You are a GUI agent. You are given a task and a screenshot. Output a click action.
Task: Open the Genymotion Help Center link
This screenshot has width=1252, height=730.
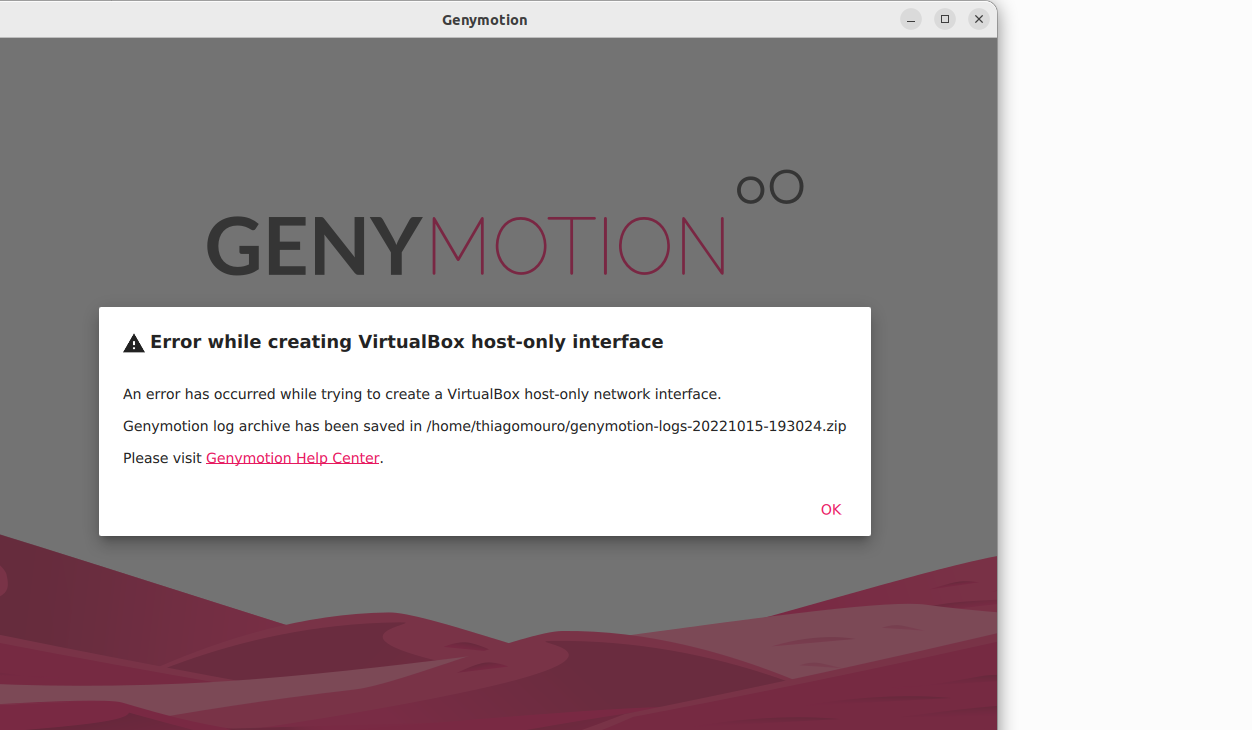(x=293, y=458)
